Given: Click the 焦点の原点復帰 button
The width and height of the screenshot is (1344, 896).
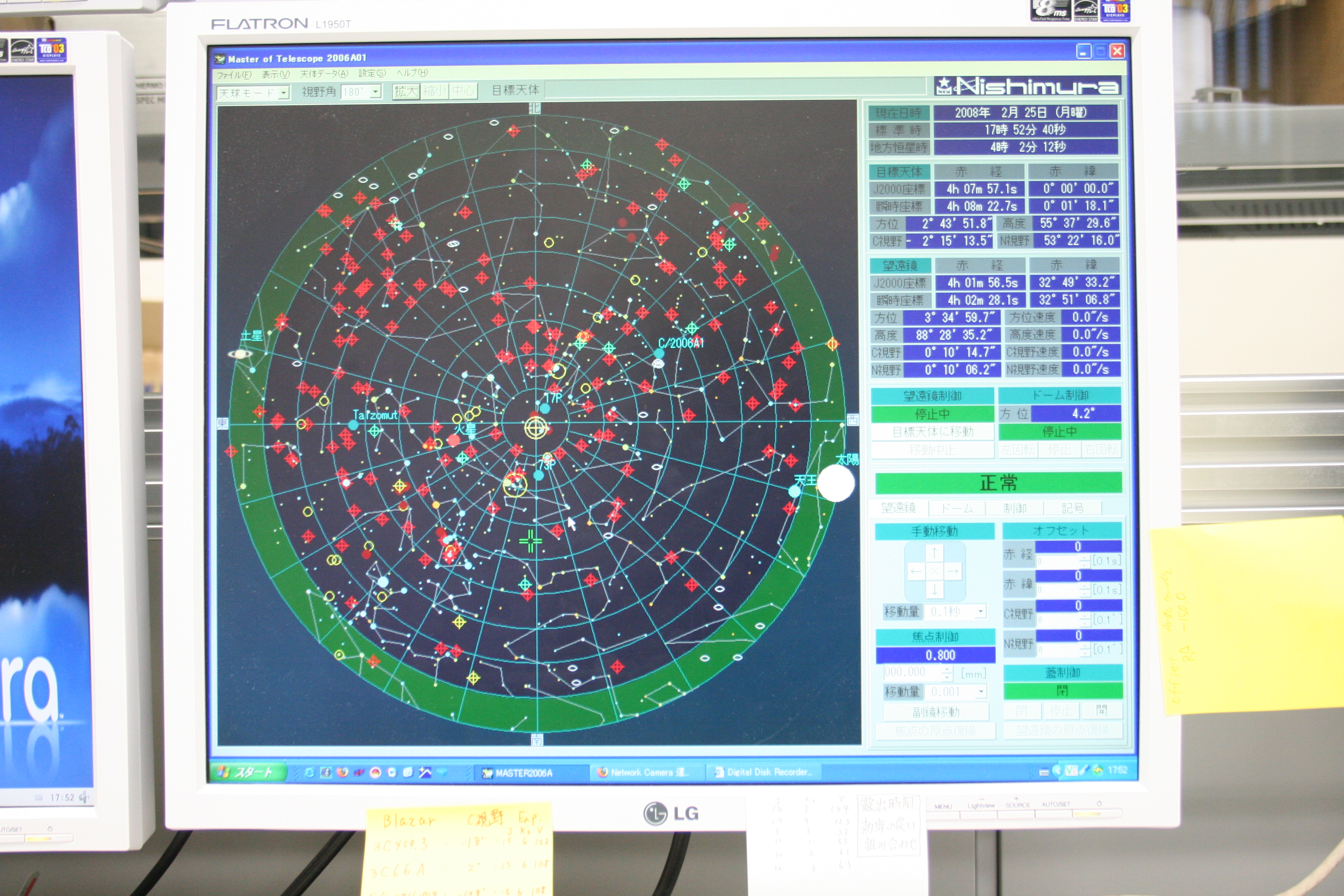Looking at the screenshot, I should point(935,731).
